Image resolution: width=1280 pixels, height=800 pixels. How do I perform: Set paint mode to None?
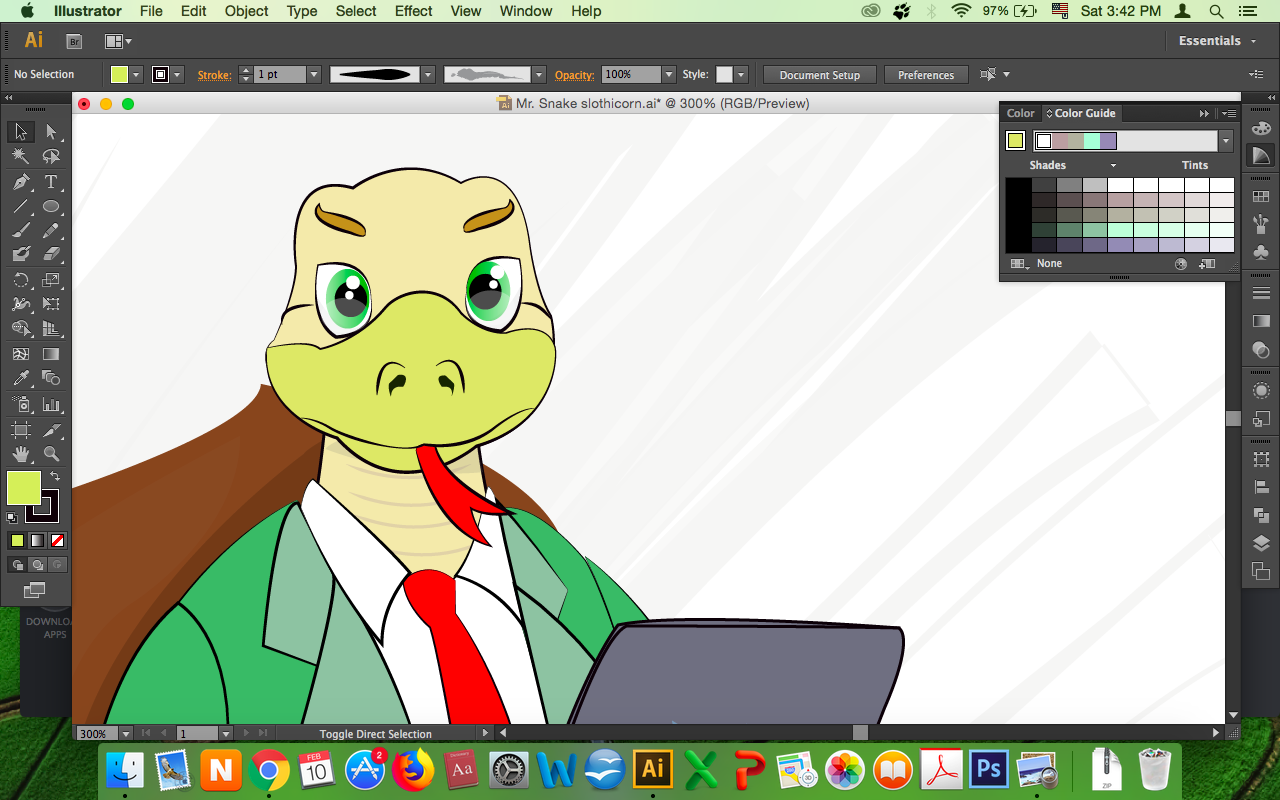(57, 540)
